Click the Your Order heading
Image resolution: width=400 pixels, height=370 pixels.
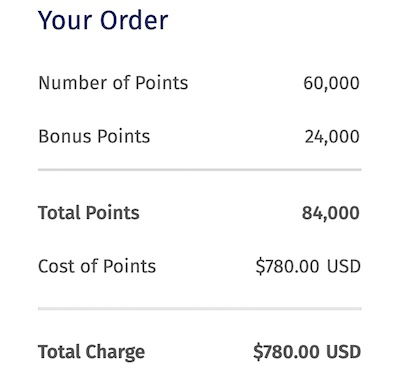tap(103, 20)
